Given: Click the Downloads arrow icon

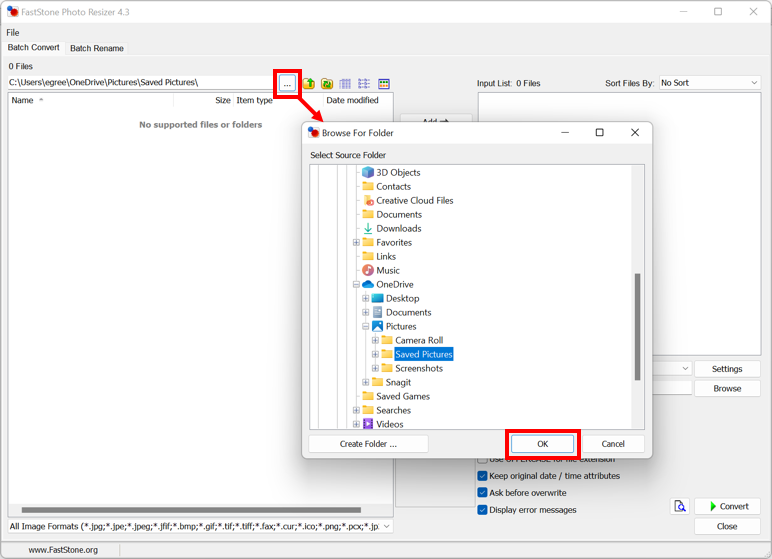Looking at the screenshot, I should pos(368,229).
